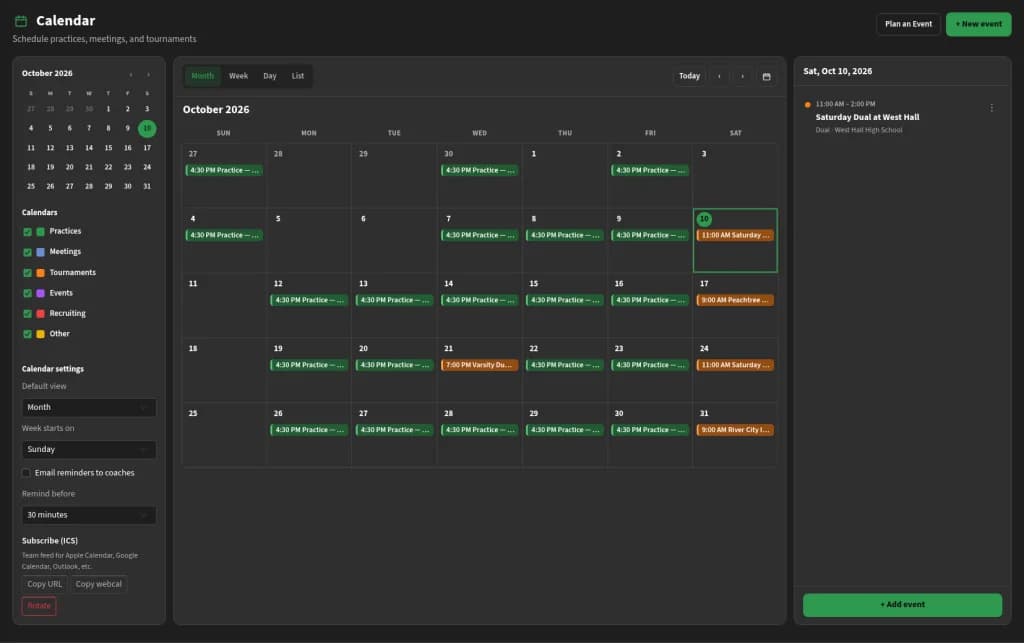This screenshot has height=643, width=1024.
Task: Switch to Day view tab
Action: [270, 76]
